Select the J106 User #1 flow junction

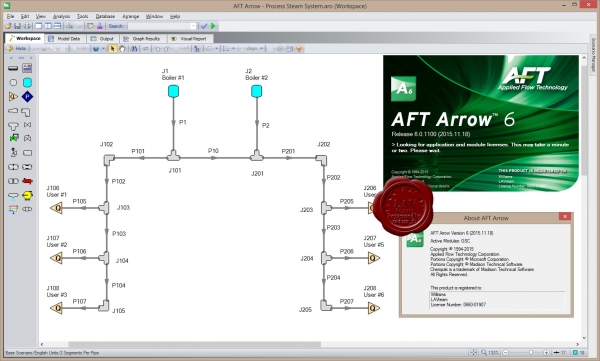pos(56,208)
